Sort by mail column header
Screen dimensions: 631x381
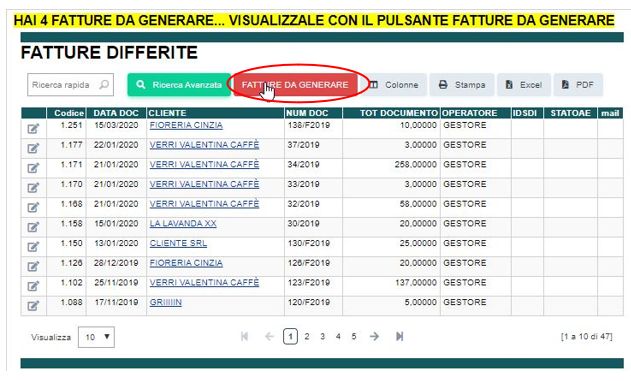[x=610, y=113]
